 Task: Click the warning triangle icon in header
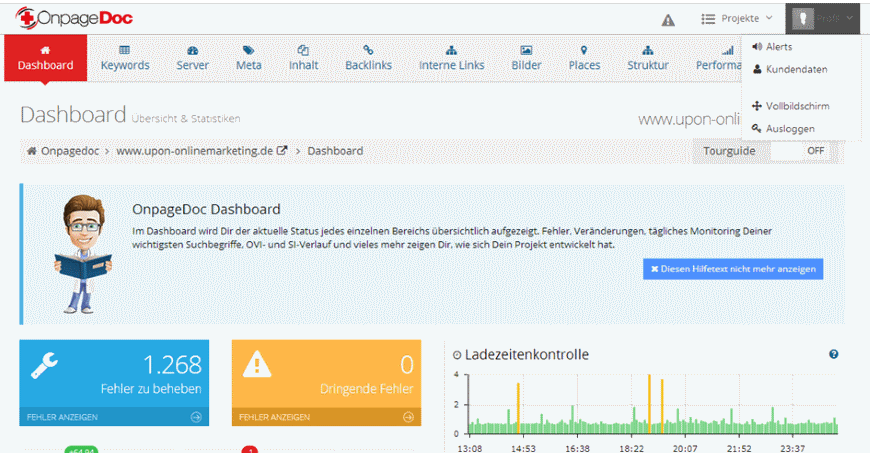click(x=668, y=19)
